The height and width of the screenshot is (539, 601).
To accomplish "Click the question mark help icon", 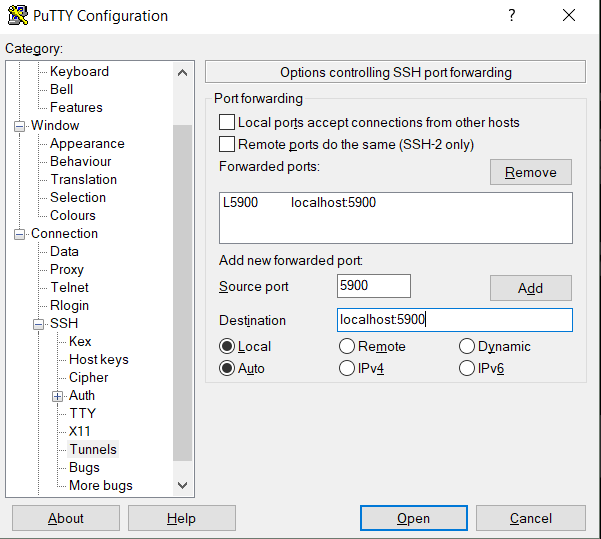I will tap(512, 15).
